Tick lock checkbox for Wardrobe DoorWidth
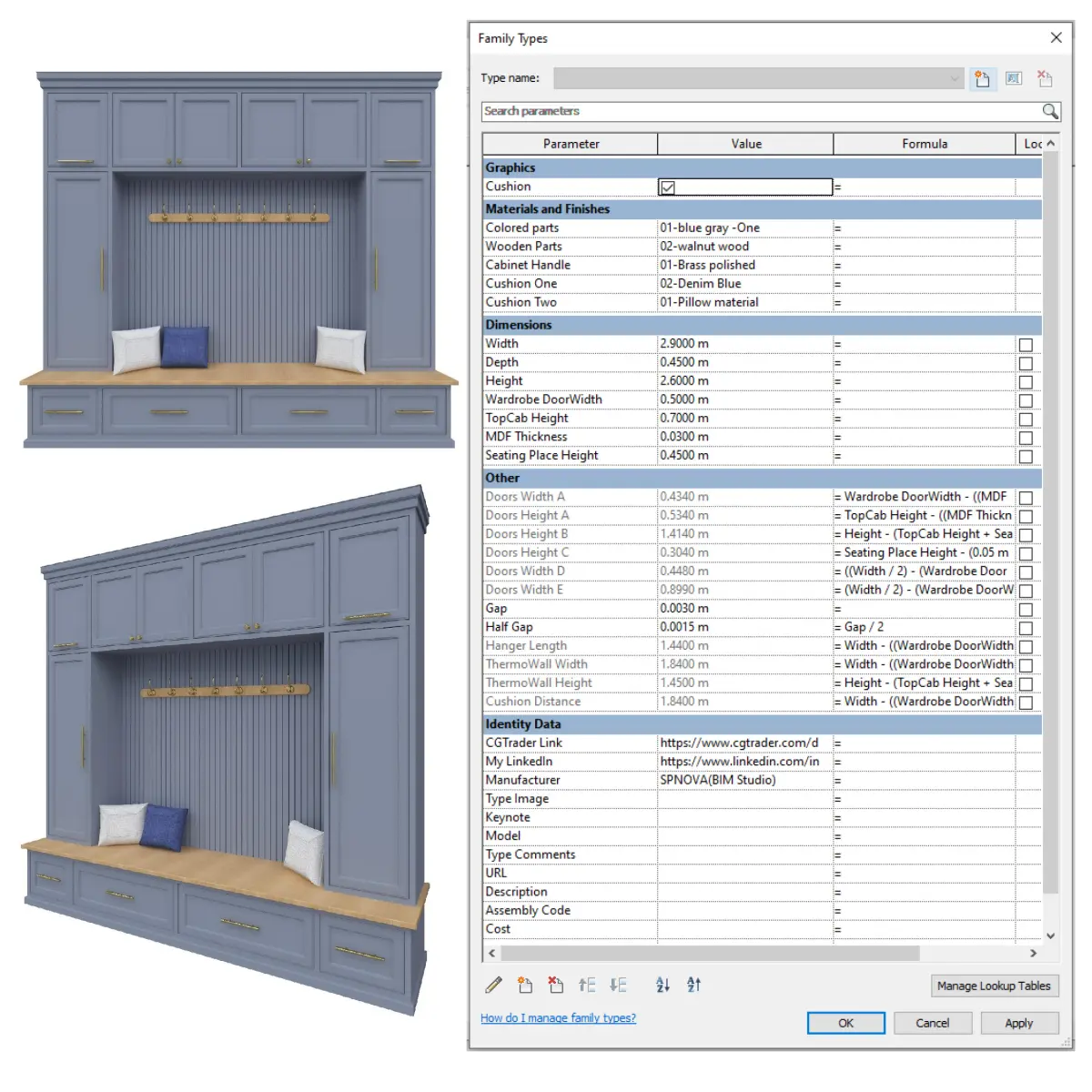1092x1092 pixels. 1026,400
